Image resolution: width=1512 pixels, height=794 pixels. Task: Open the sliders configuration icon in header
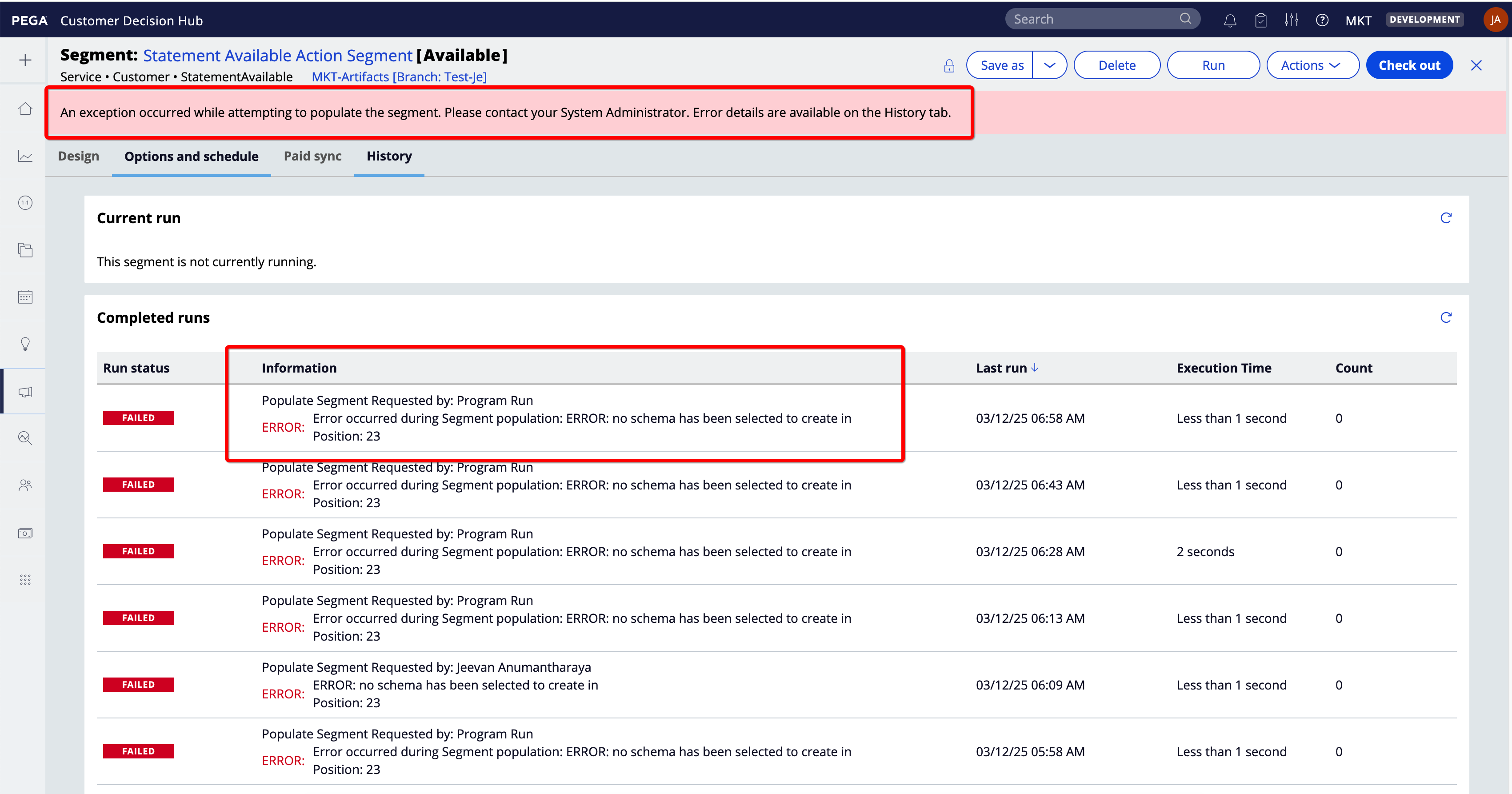(x=1291, y=20)
